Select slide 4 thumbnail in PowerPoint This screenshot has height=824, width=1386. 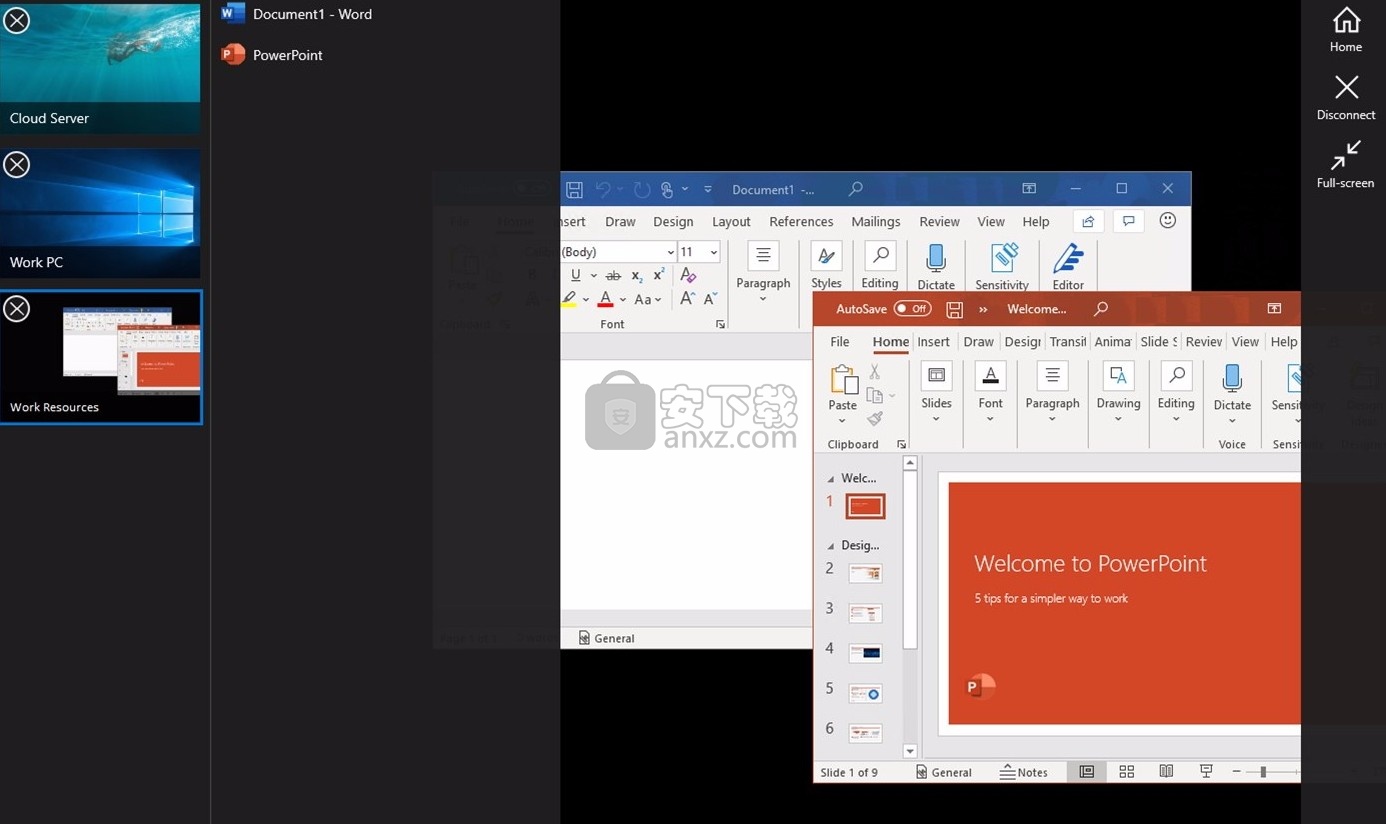coord(865,653)
